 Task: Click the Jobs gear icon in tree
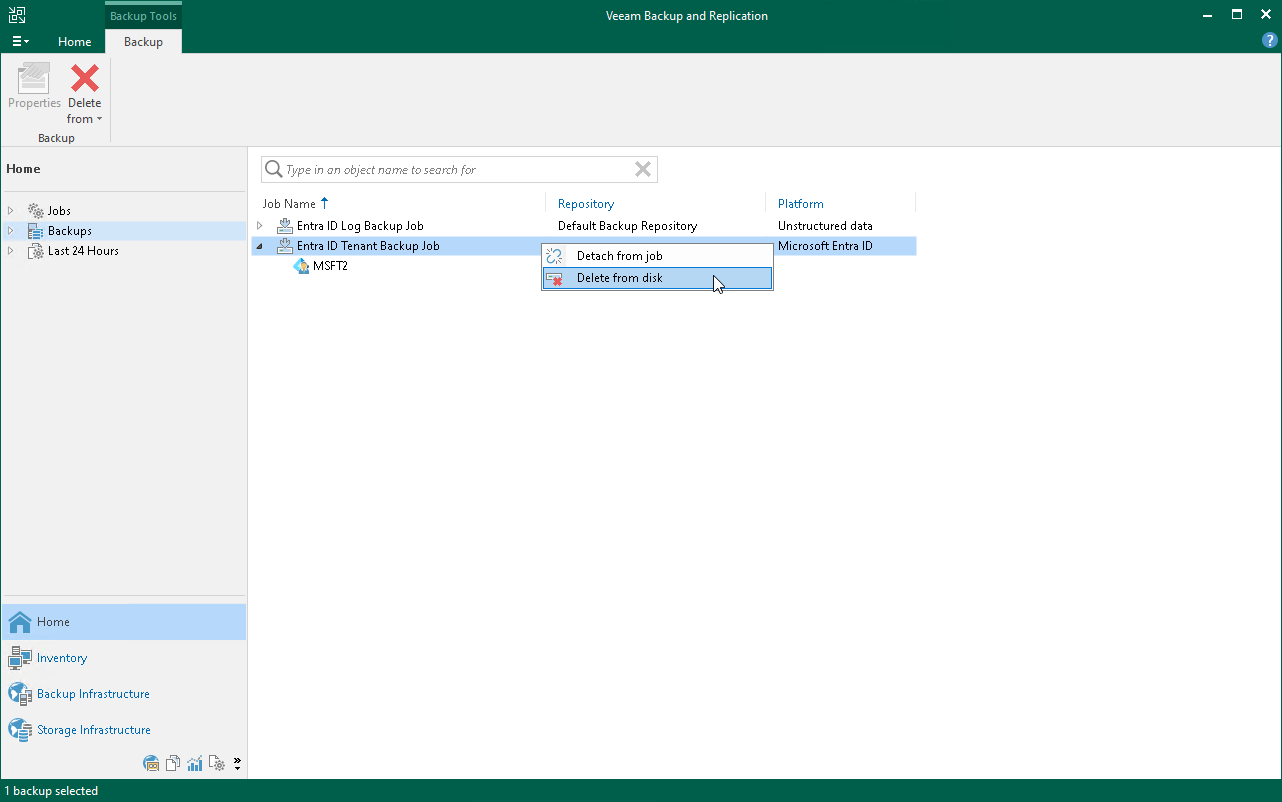tap(36, 211)
